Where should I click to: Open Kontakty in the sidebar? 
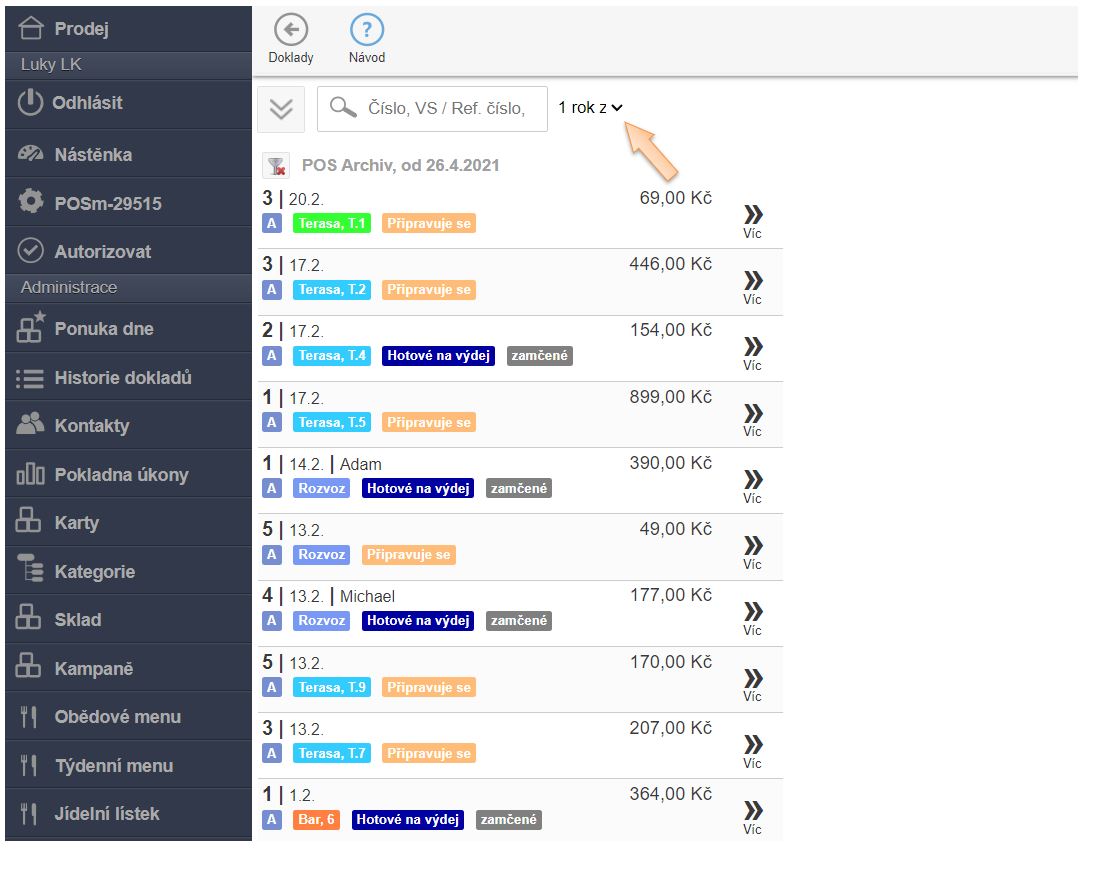coord(91,426)
